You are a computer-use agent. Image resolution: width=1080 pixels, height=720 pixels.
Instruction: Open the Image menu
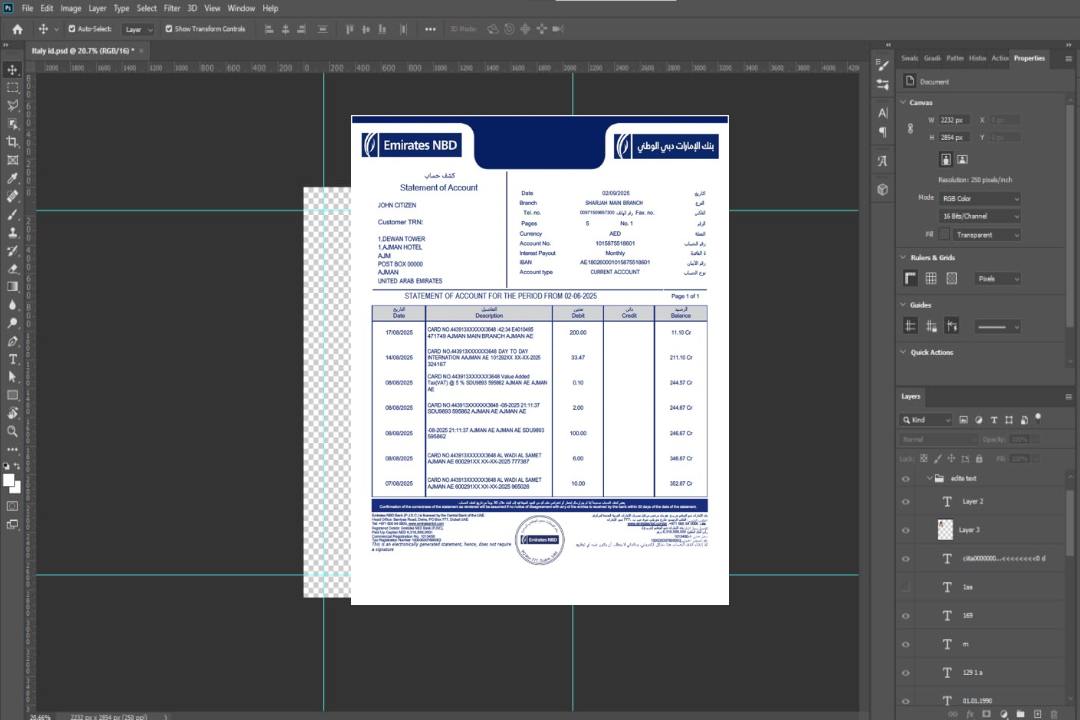pyautogui.click(x=70, y=8)
